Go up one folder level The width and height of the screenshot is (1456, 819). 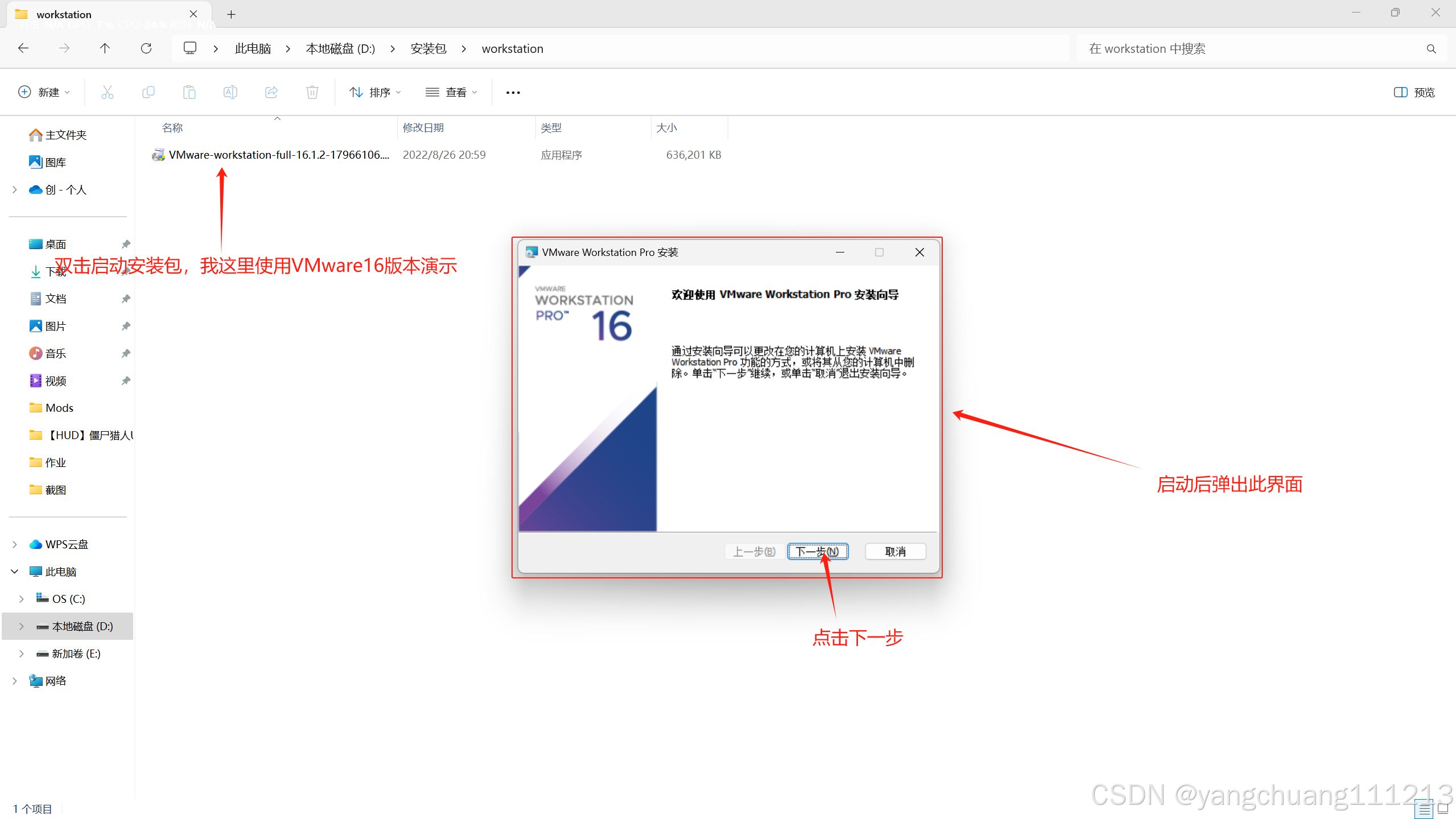click(x=105, y=48)
